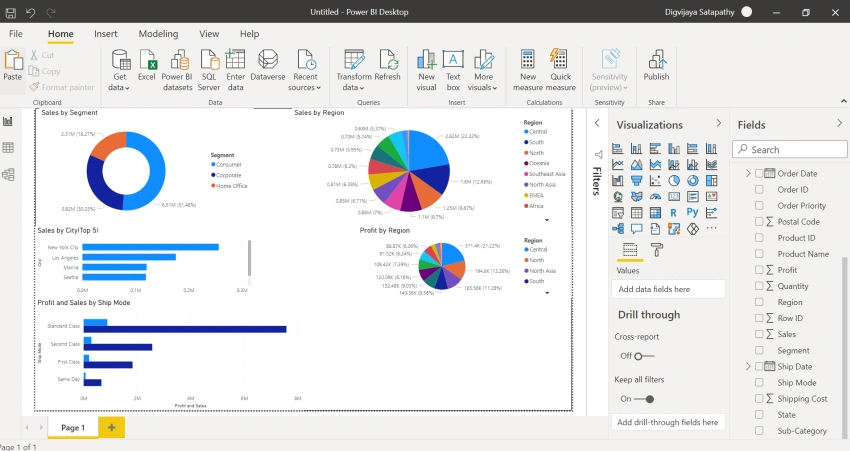Screen dimensions: 850x451
Task: Expand the Order Date field hierarchy
Action: 748,173
